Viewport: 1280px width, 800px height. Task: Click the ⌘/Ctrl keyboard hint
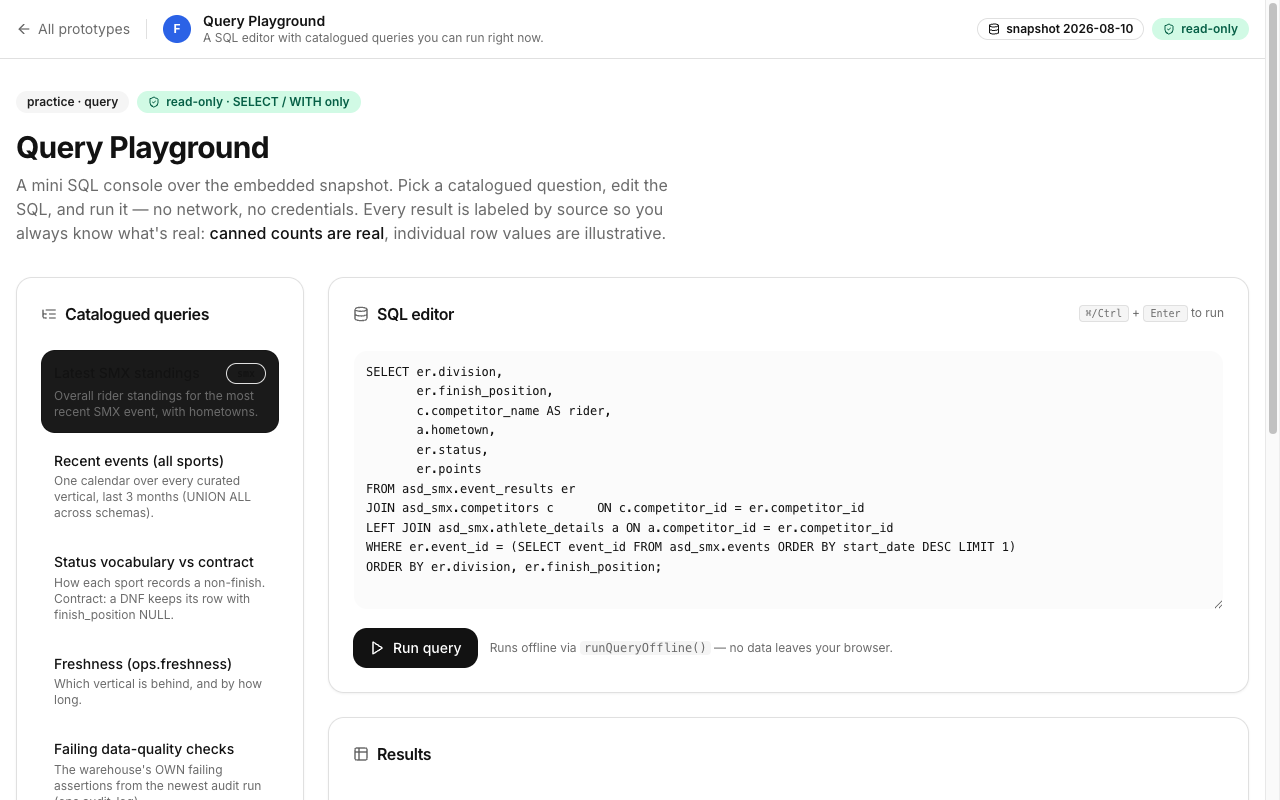[1104, 313]
